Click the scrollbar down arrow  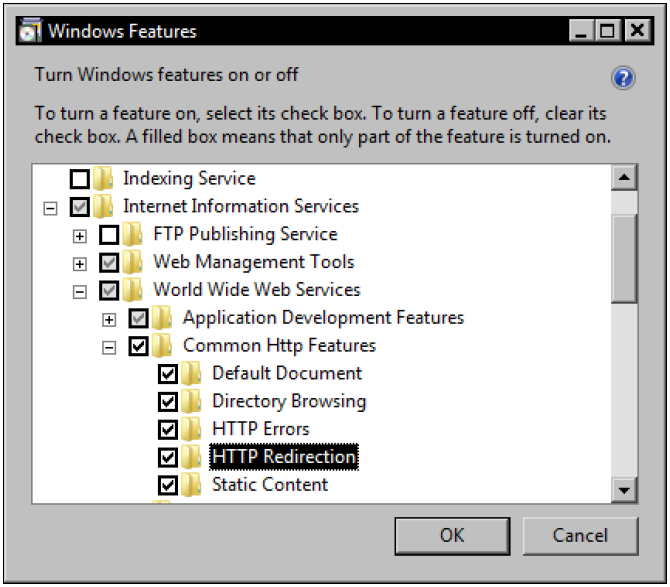(x=624, y=490)
